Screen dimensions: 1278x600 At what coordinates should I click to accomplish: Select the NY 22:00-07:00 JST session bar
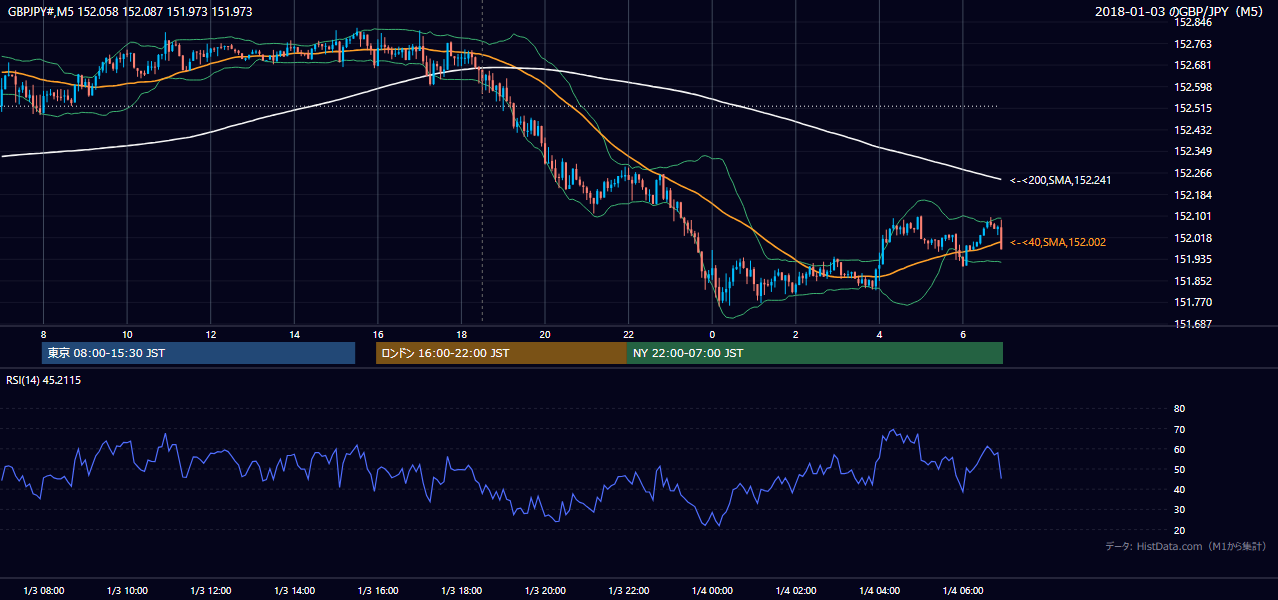pyautogui.click(x=815, y=353)
